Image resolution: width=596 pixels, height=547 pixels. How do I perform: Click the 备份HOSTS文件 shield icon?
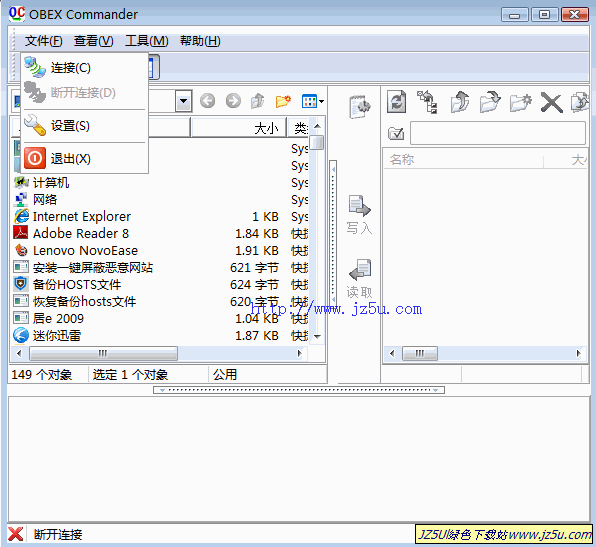click(x=21, y=284)
